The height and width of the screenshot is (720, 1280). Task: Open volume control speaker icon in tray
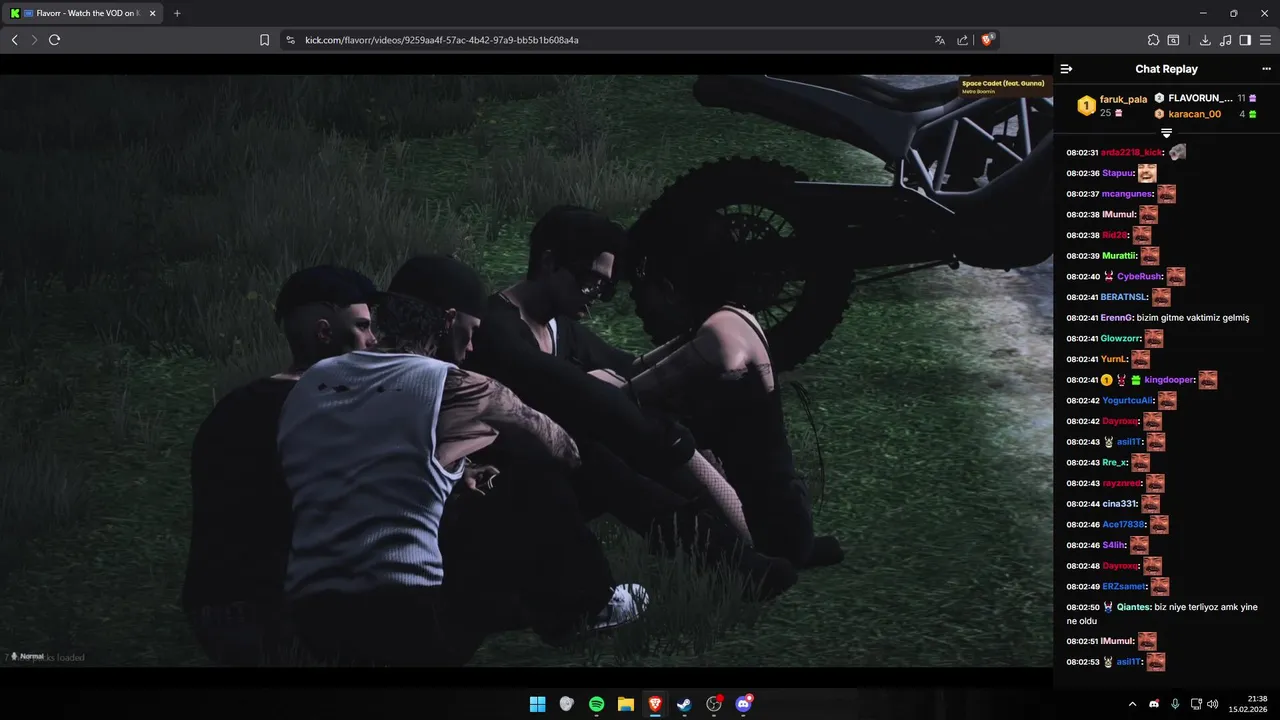pos(1213,704)
